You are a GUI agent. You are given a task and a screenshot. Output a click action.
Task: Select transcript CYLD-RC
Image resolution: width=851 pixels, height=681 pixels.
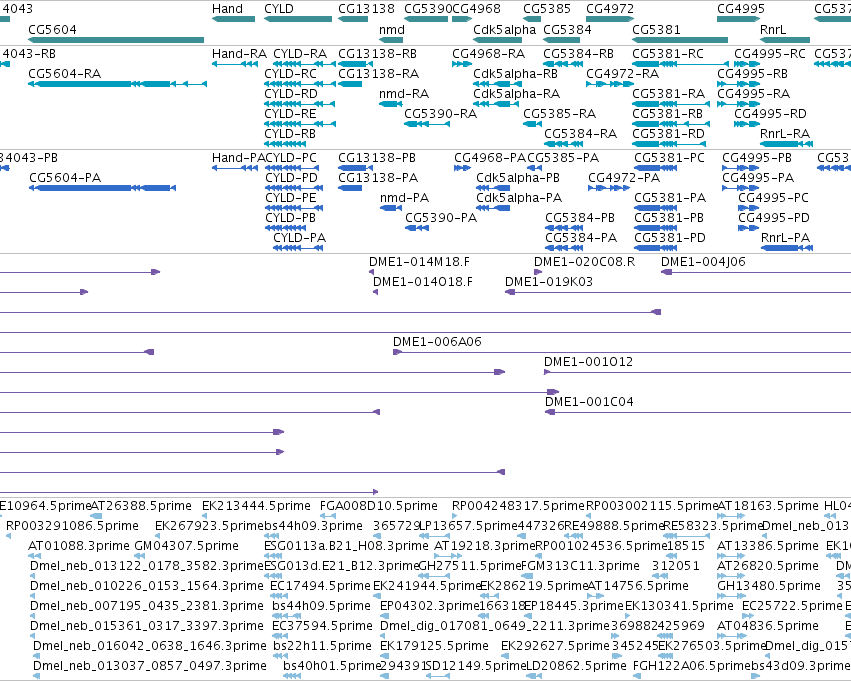290,74
